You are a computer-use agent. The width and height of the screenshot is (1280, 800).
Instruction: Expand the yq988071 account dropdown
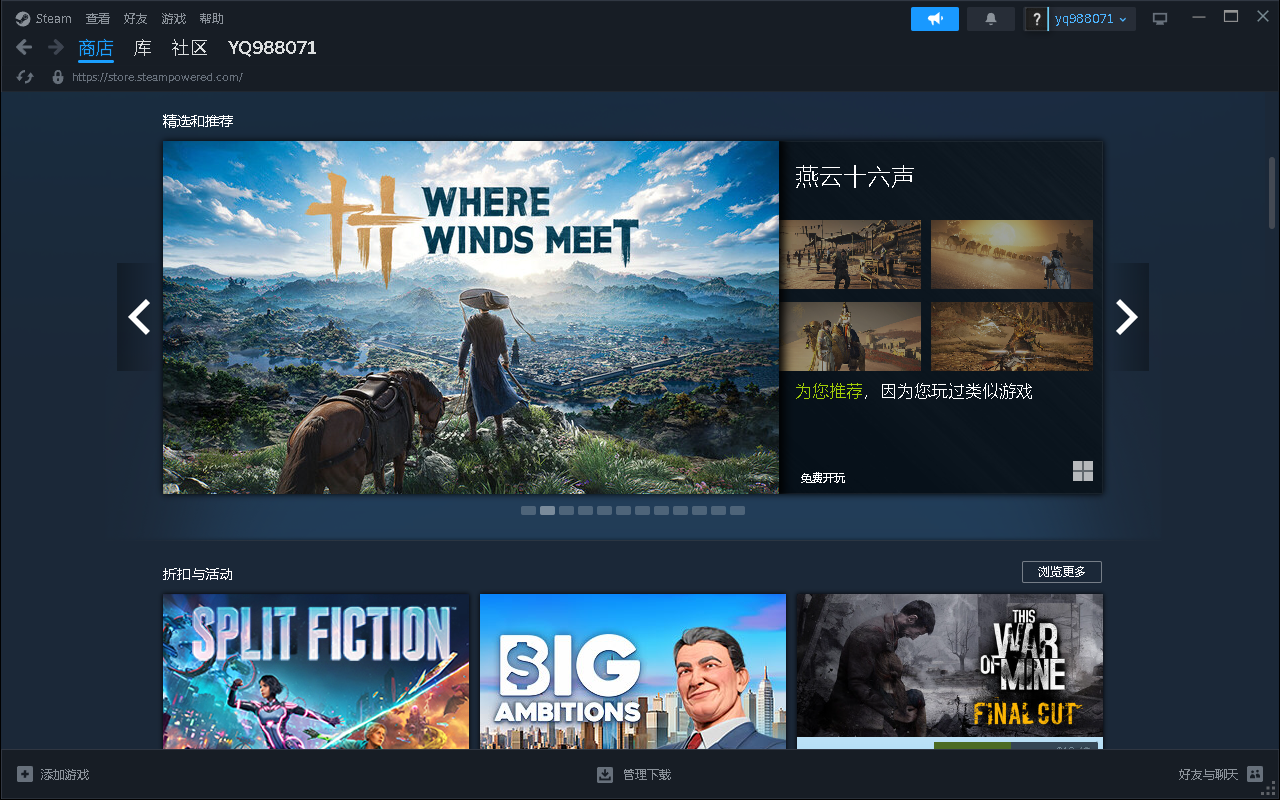1090,19
